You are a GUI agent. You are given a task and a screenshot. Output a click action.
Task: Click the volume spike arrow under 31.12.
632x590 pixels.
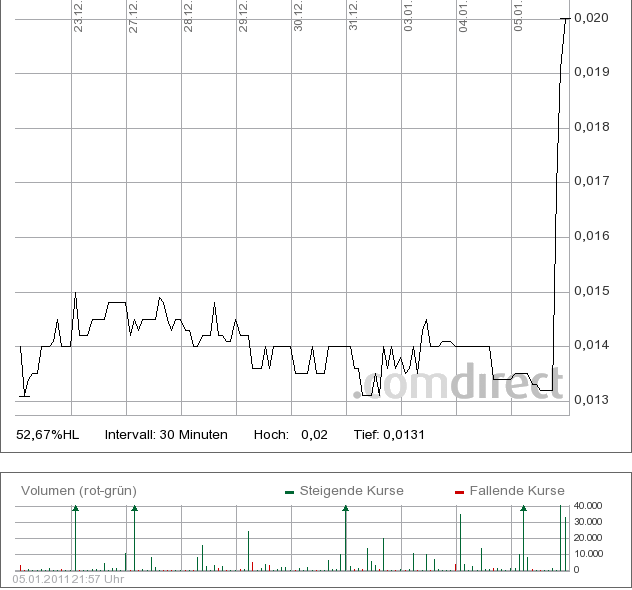pyautogui.click(x=345, y=509)
